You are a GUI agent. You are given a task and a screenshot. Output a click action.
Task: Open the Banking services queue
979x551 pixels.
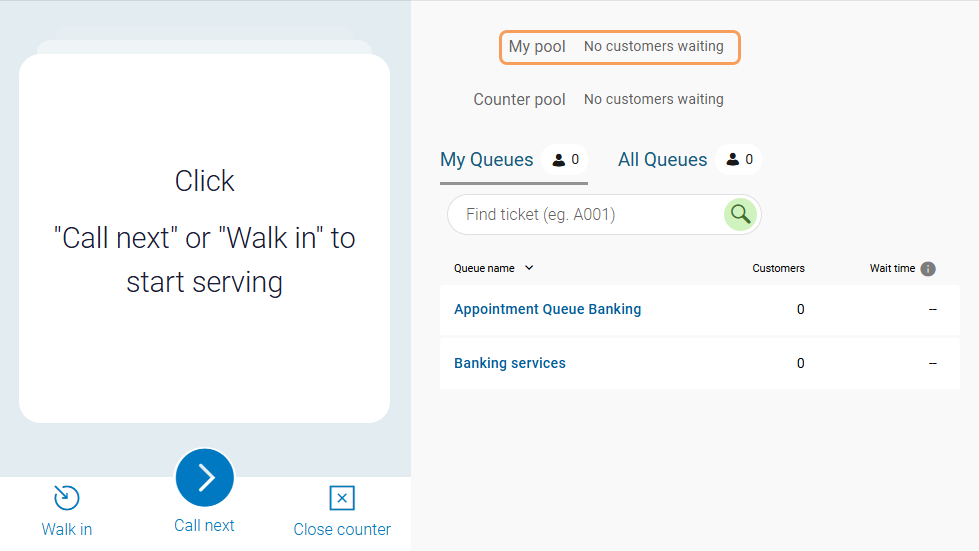pos(510,363)
